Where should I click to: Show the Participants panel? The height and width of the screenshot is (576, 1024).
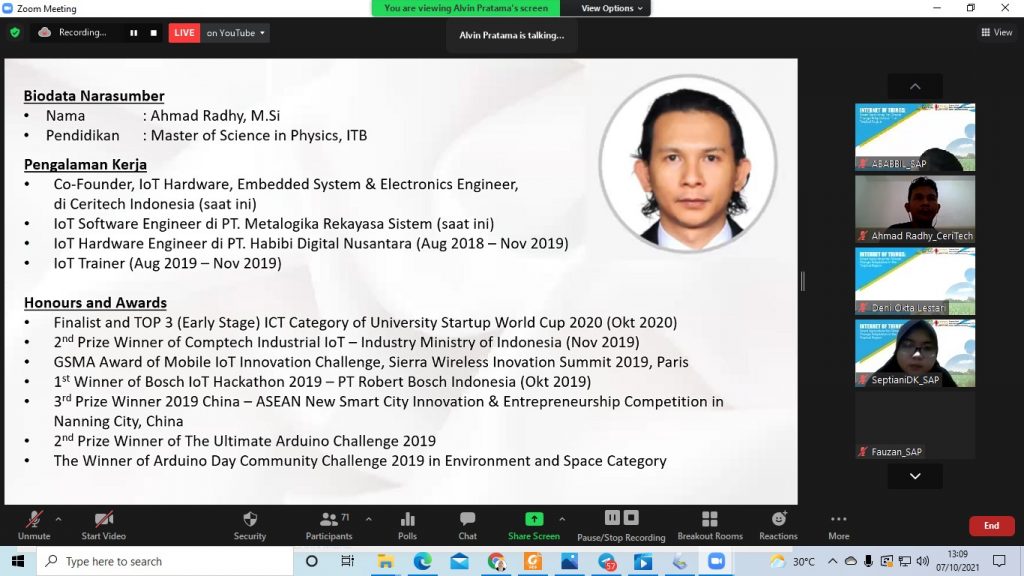click(329, 526)
